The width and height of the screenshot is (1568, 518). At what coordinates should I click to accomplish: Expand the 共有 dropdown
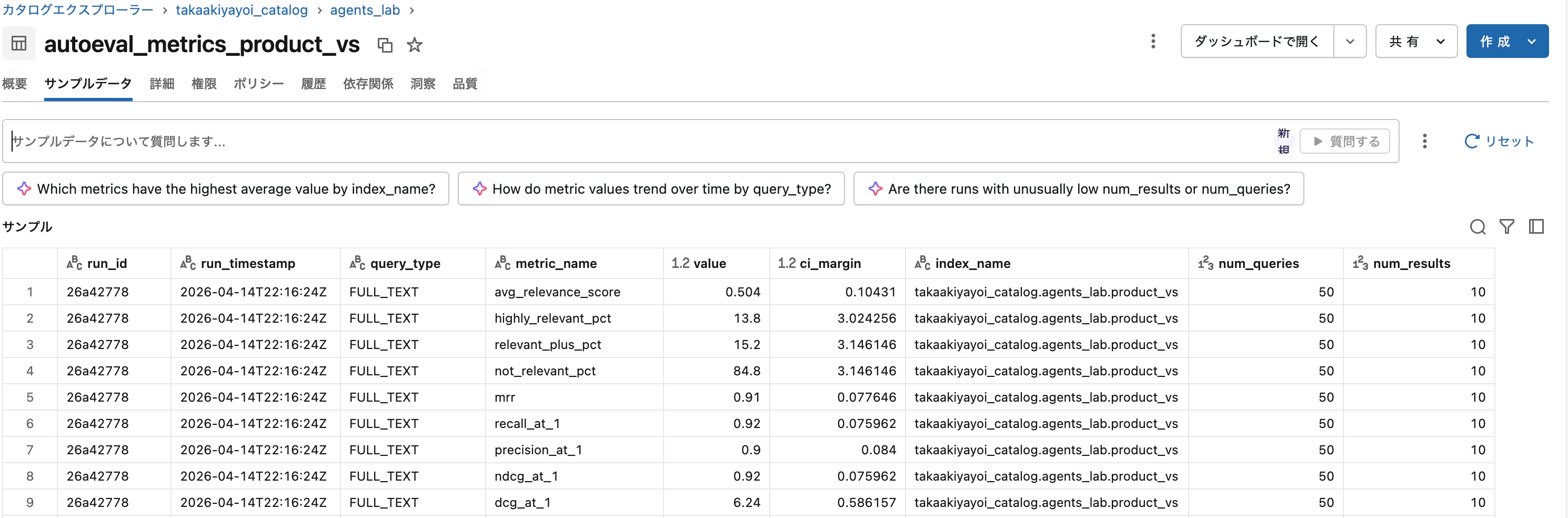coord(1415,41)
